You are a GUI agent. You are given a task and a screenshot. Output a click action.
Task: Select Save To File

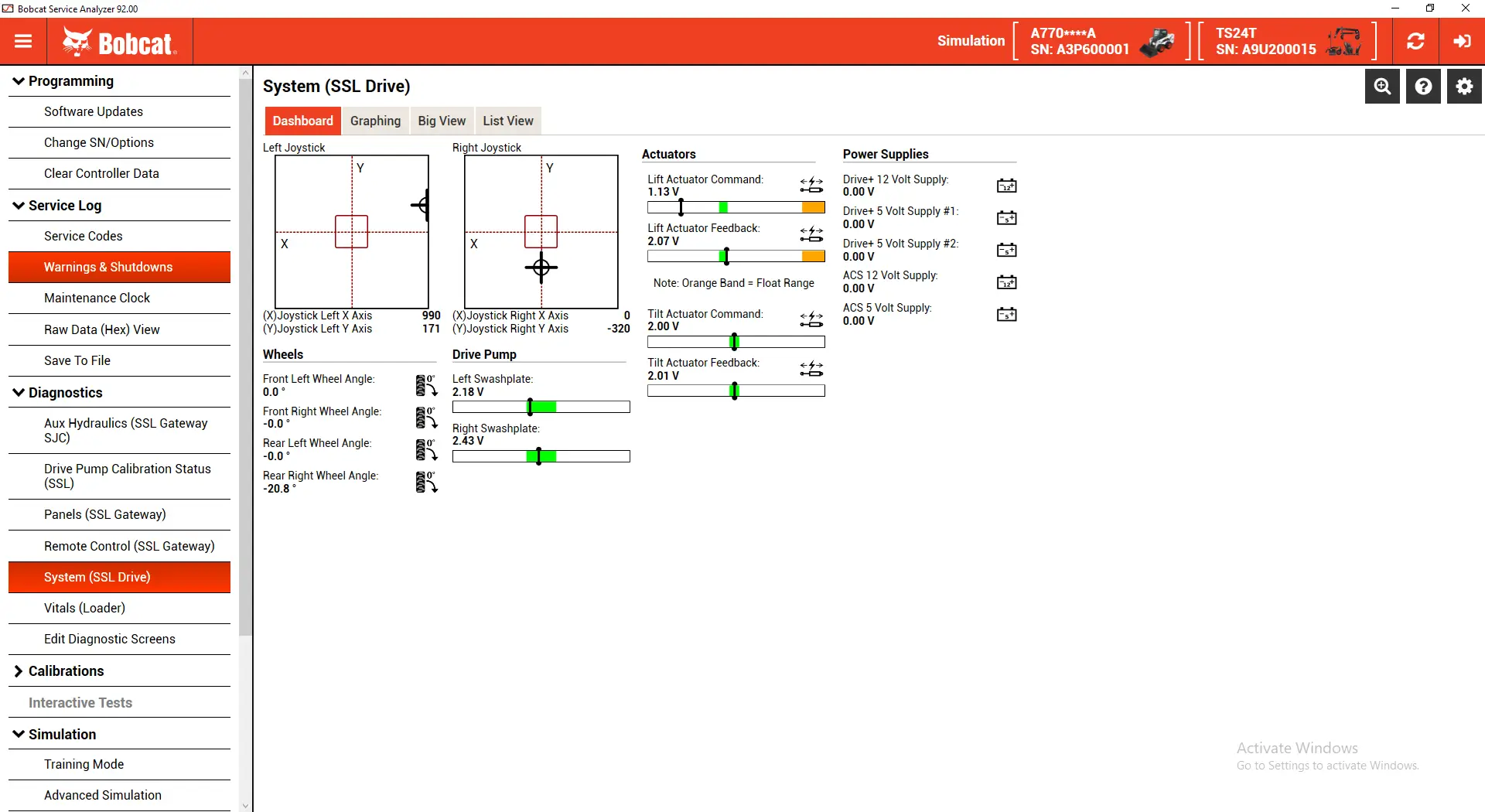tap(119, 361)
